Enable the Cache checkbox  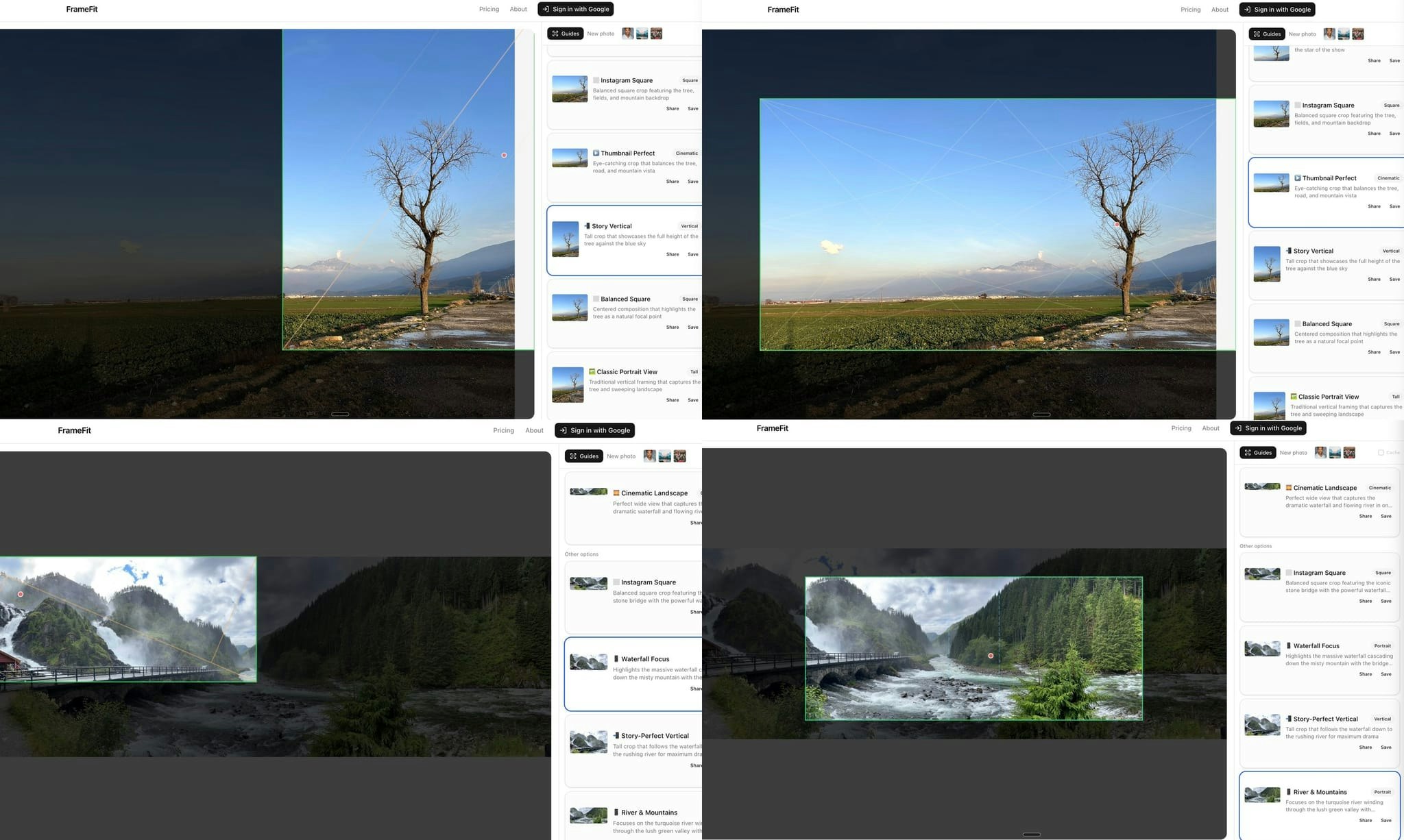pyautogui.click(x=1381, y=452)
